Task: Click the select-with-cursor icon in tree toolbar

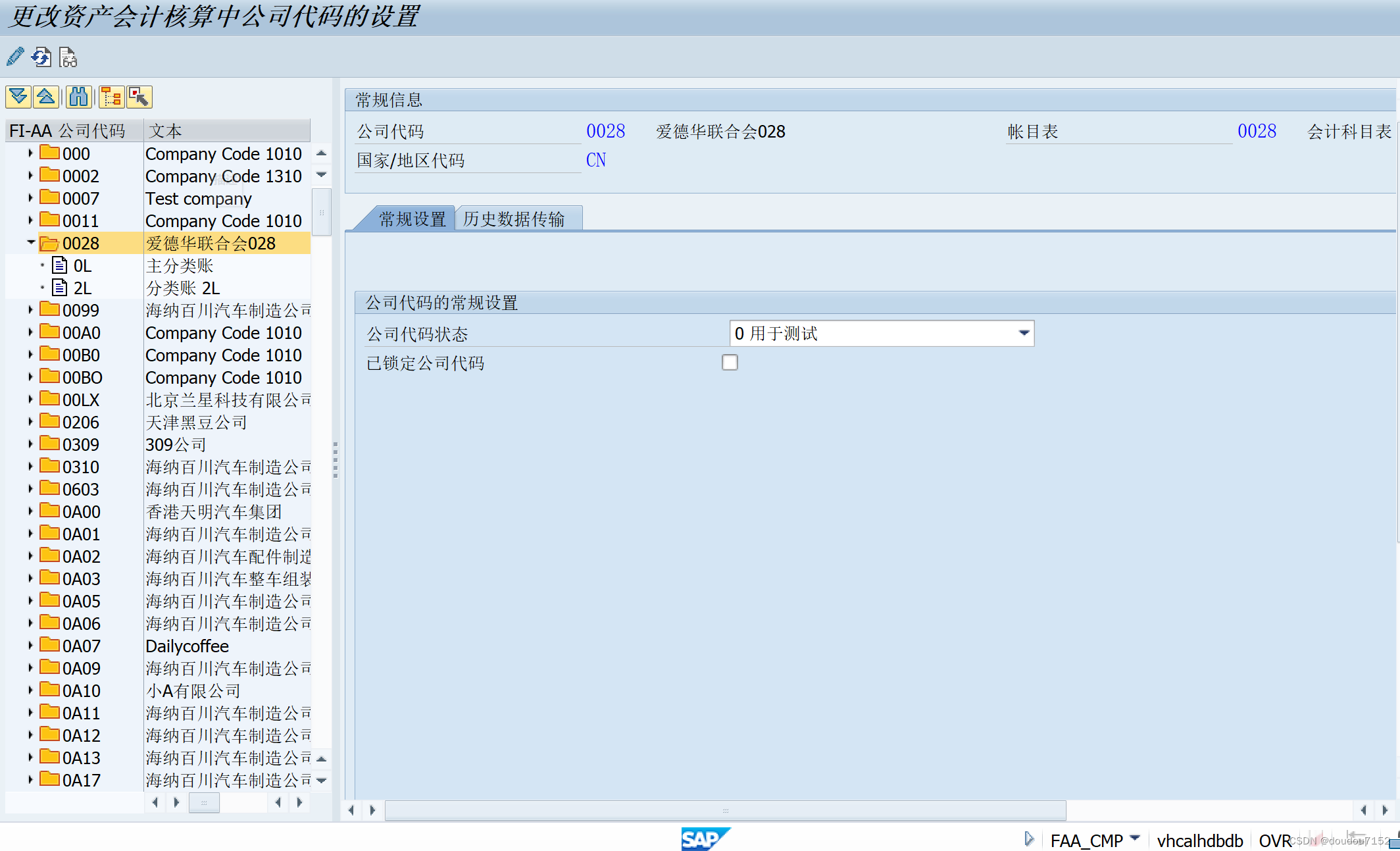Action: pos(139,97)
